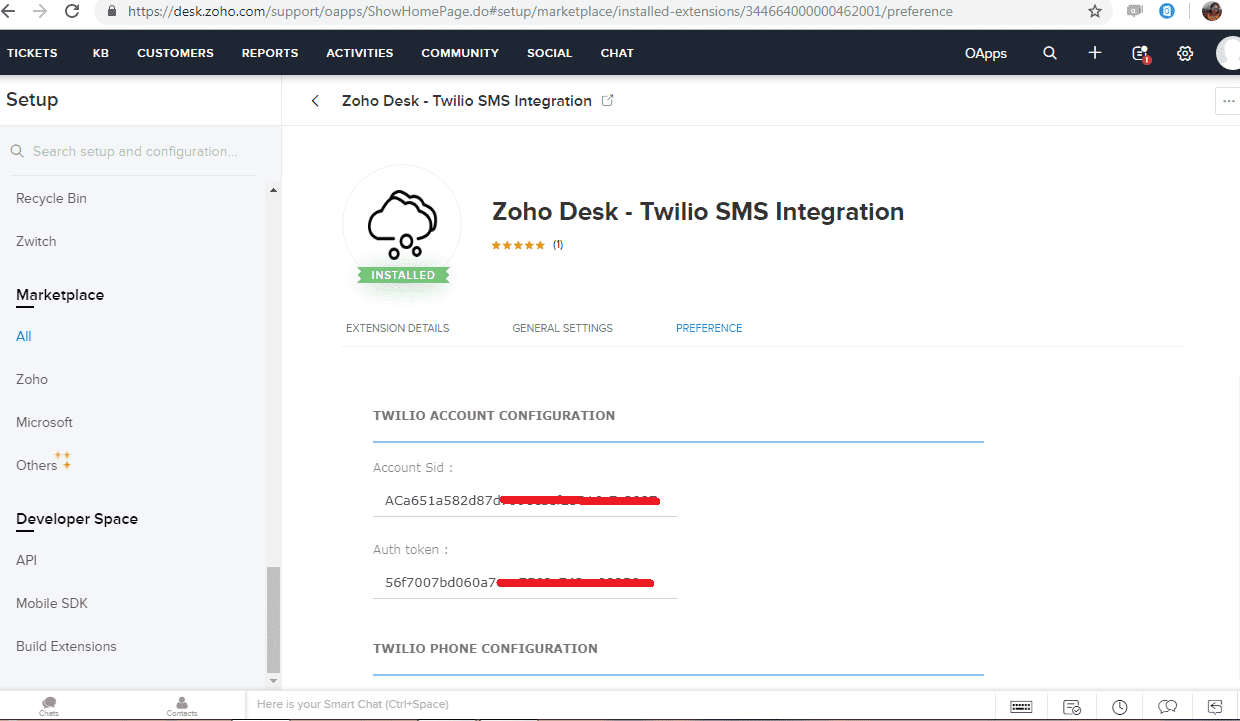Go back using the left chevron

click(x=316, y=101)
